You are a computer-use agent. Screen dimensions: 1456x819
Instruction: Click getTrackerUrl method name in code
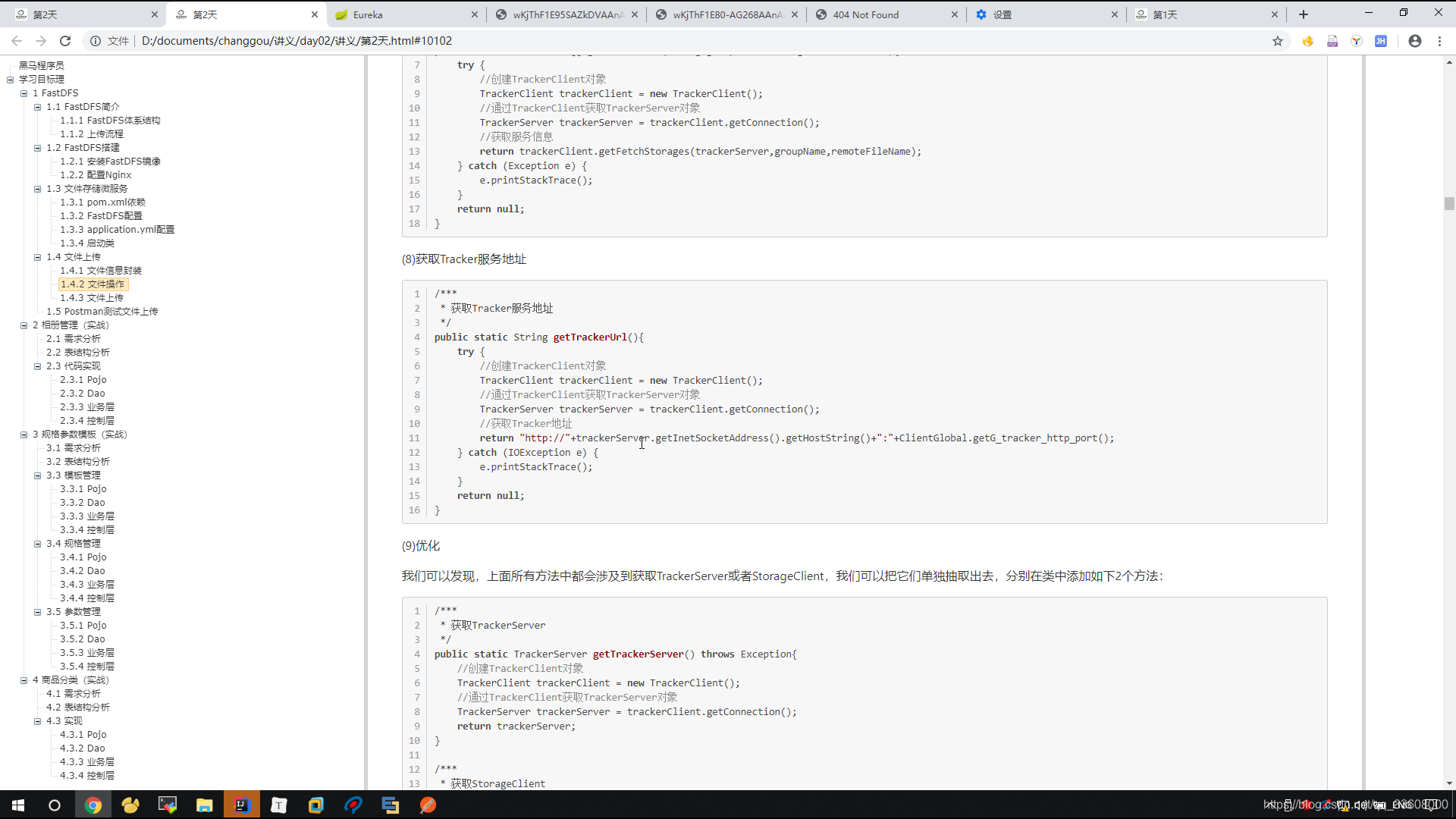click(x=590, y=337)
